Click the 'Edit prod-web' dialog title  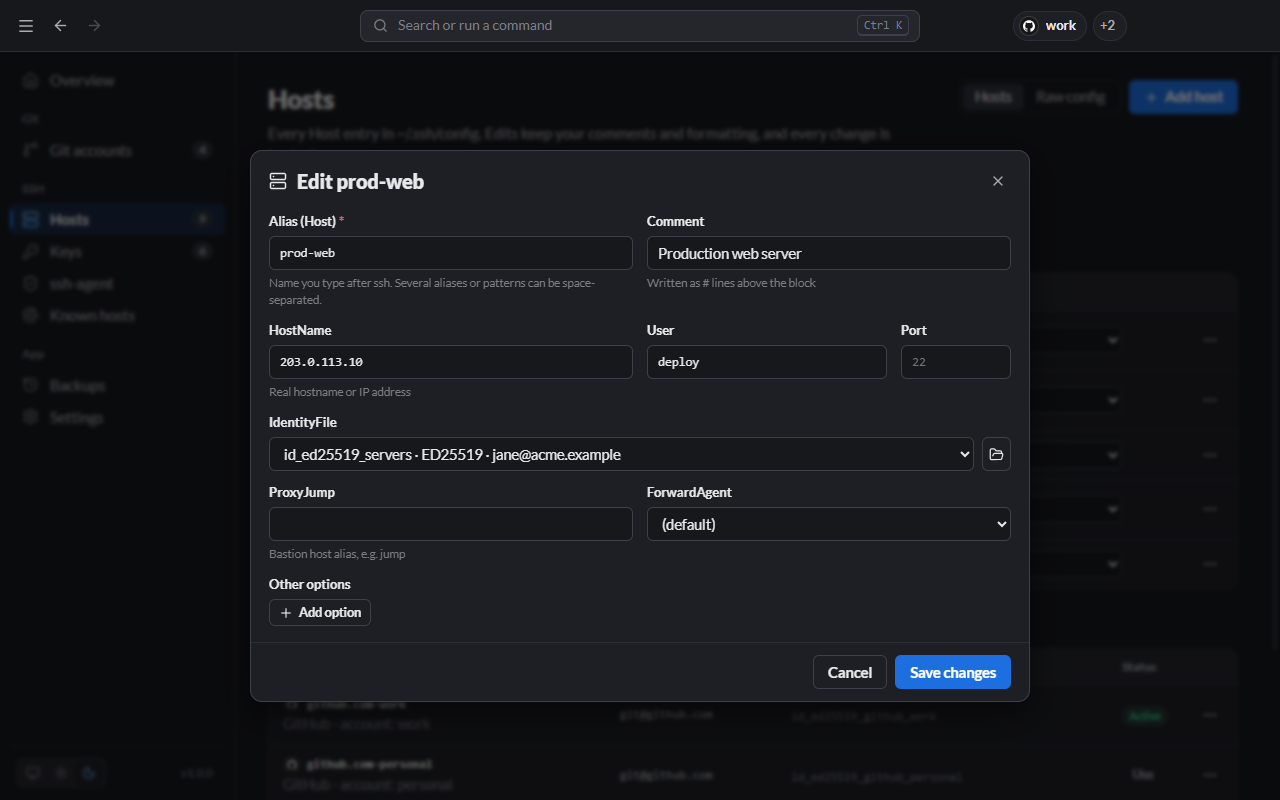360,181
